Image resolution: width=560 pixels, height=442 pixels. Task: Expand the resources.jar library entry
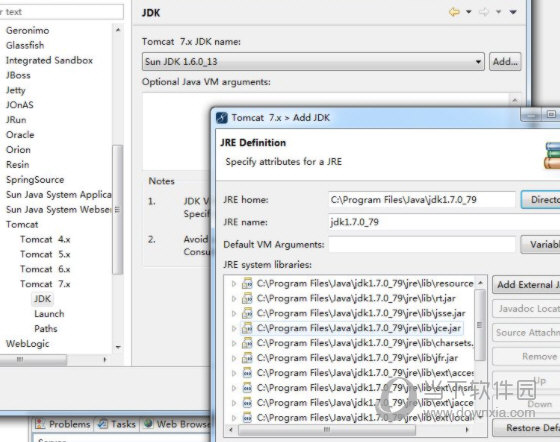click(234, 283)
